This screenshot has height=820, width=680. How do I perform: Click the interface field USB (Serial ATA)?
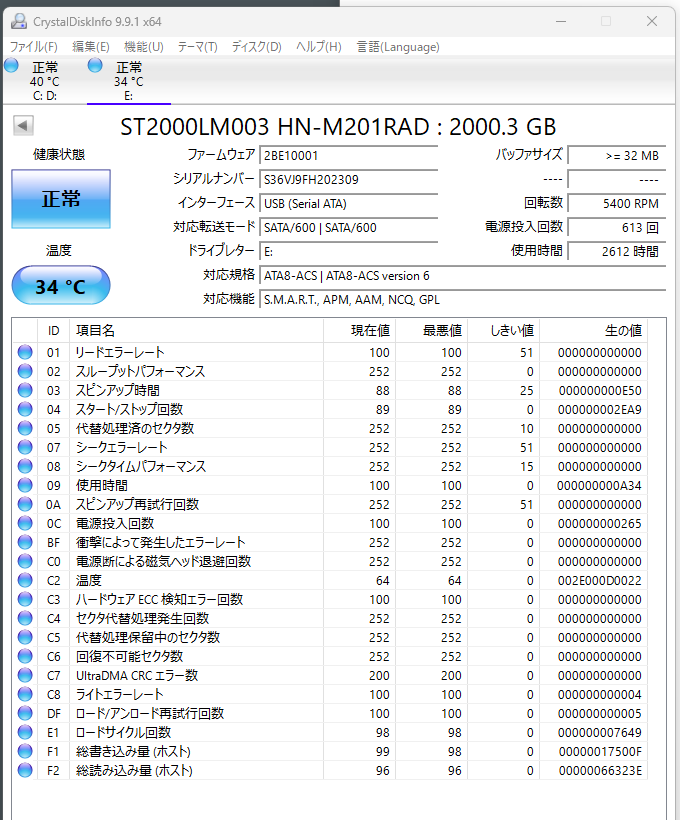point(348,203)
